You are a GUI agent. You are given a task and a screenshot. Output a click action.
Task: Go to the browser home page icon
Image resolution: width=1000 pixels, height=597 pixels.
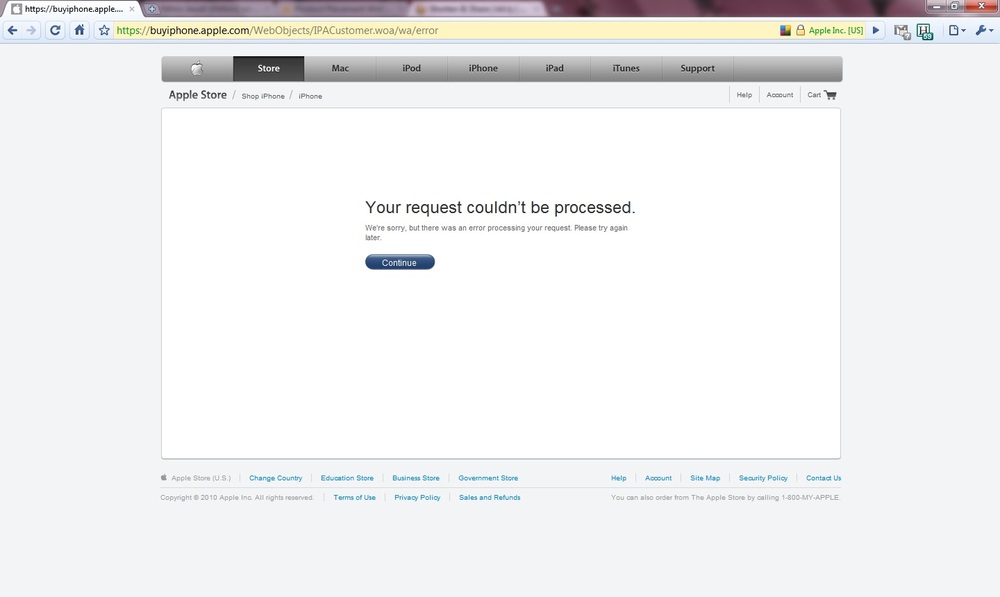[x=79, y=30]
